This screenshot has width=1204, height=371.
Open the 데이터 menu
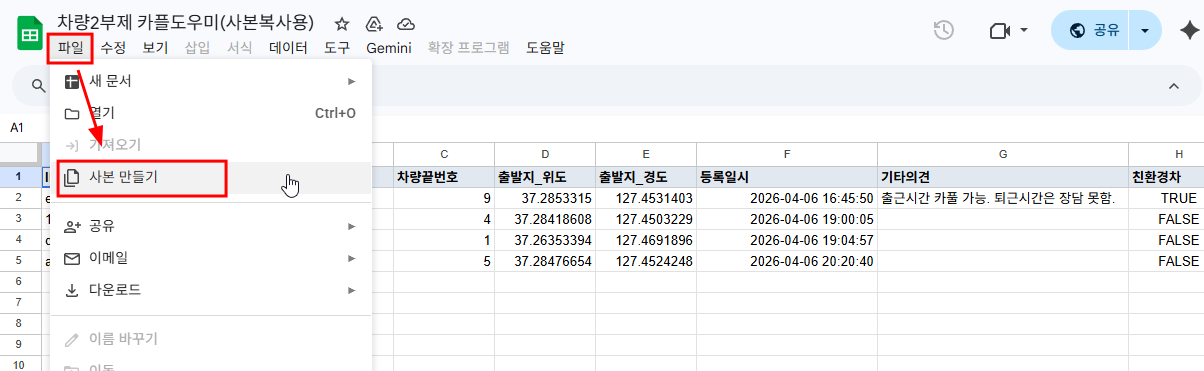click(288, 47)
